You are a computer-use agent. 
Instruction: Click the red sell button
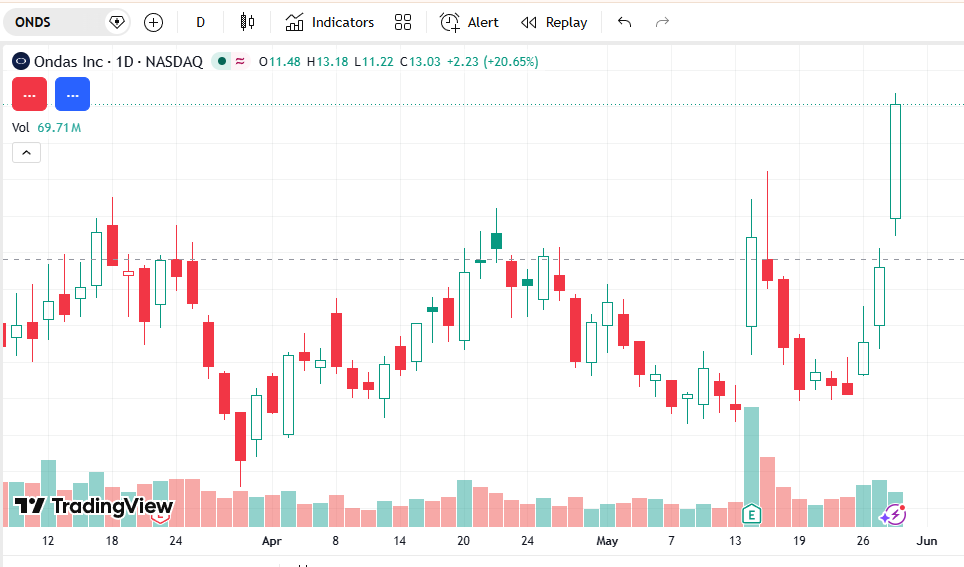pyautogui.click(x=30, y=94)
